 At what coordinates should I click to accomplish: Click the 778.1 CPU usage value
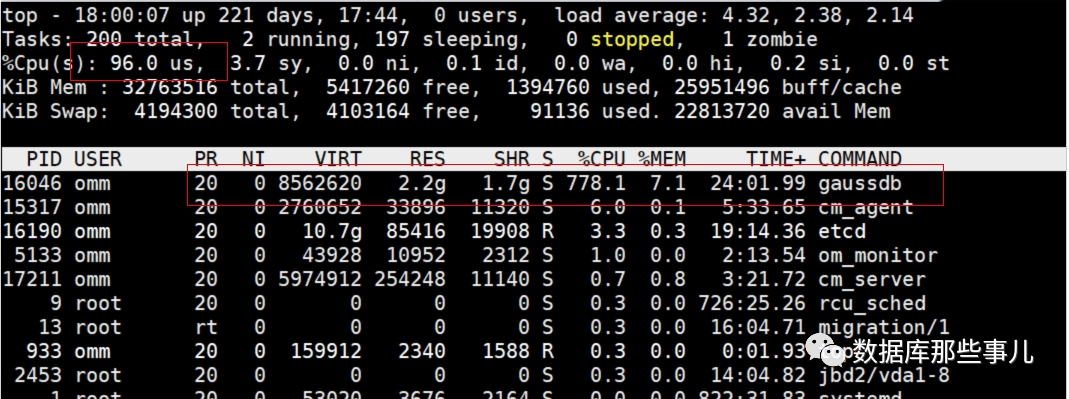[595, 183]
